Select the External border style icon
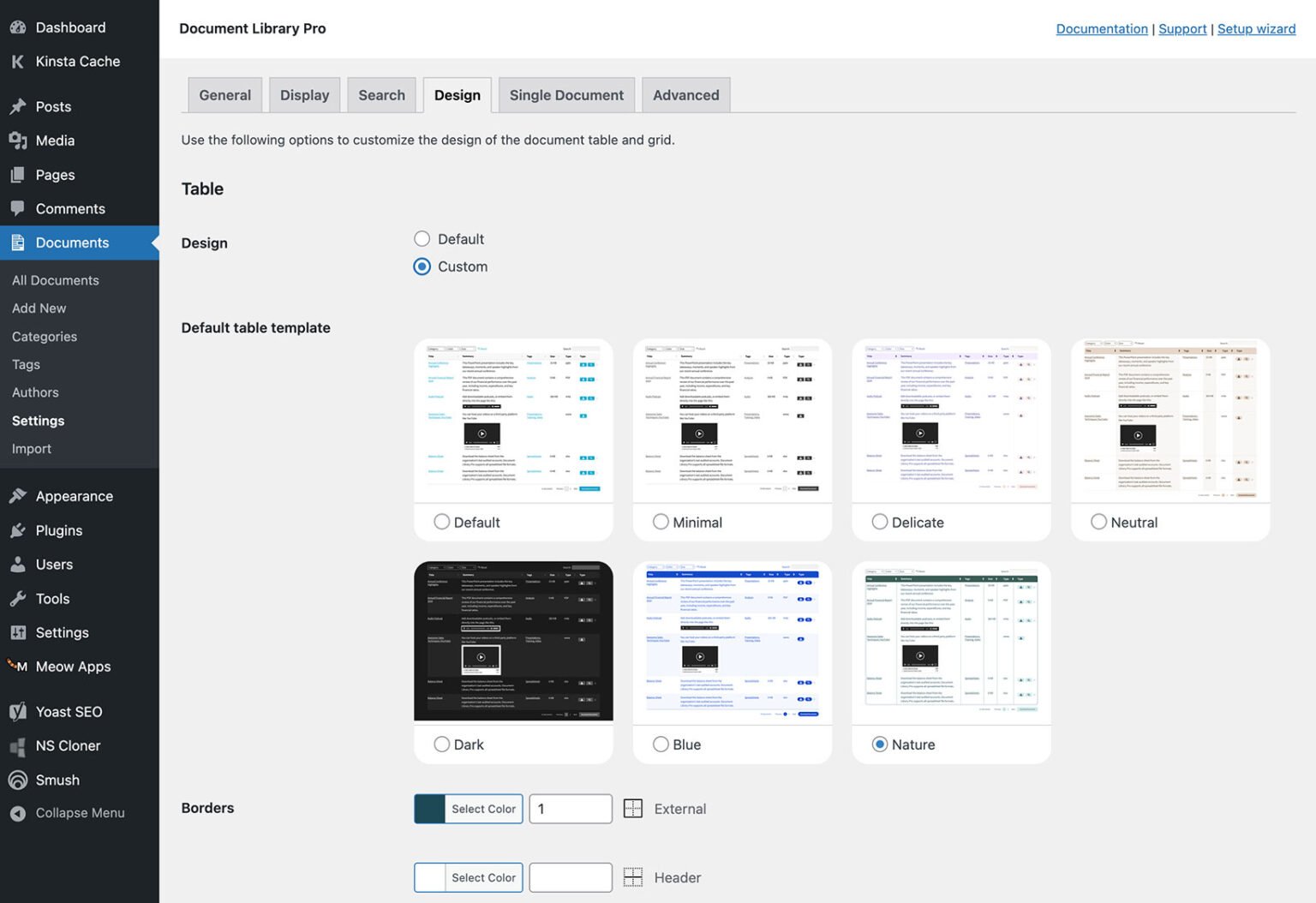Screen dimensions: 1316x903 pyautogui.click(x=633, y=808)
